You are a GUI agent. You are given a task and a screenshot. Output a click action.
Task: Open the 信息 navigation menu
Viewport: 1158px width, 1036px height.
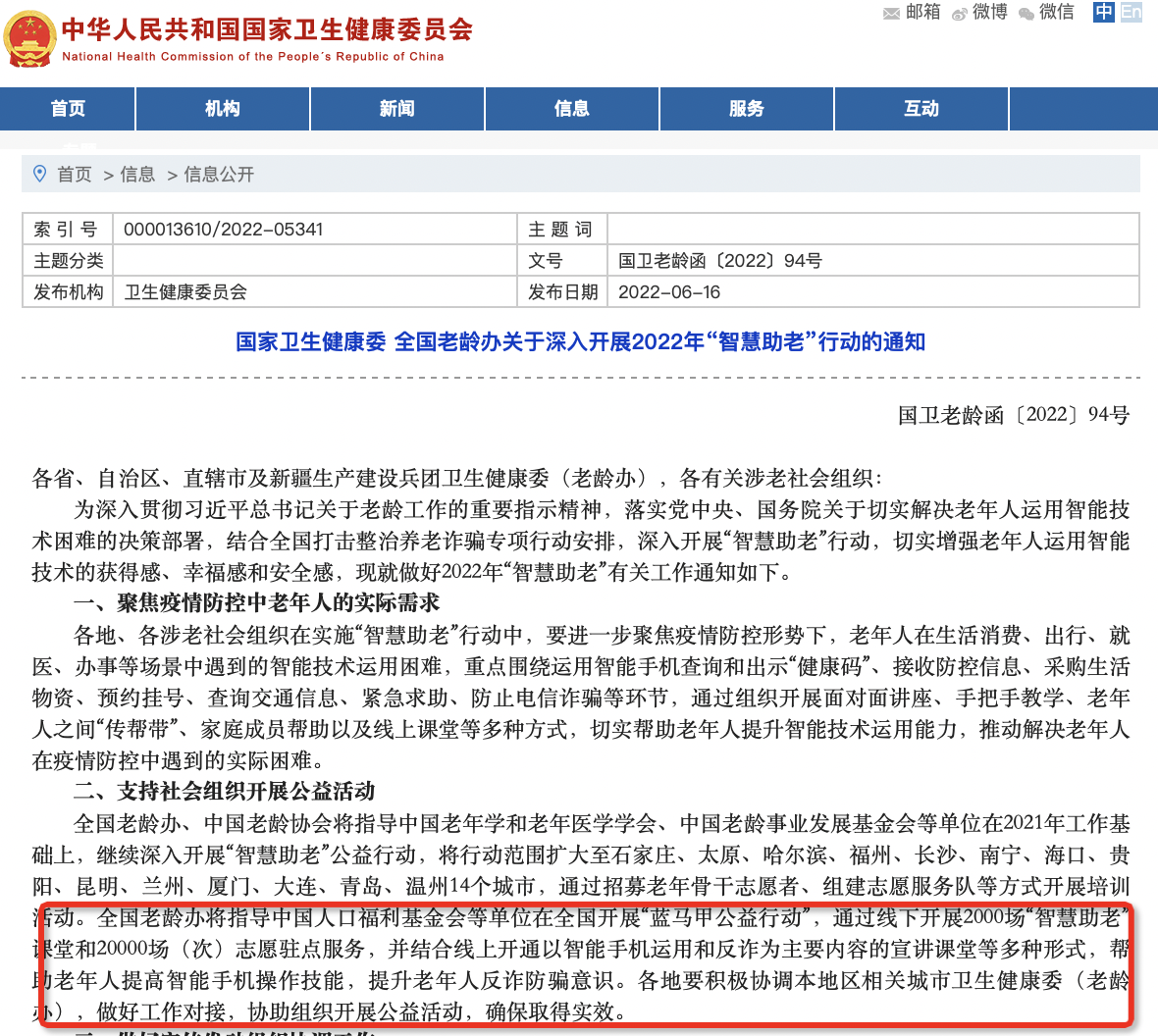pos(572,109)
